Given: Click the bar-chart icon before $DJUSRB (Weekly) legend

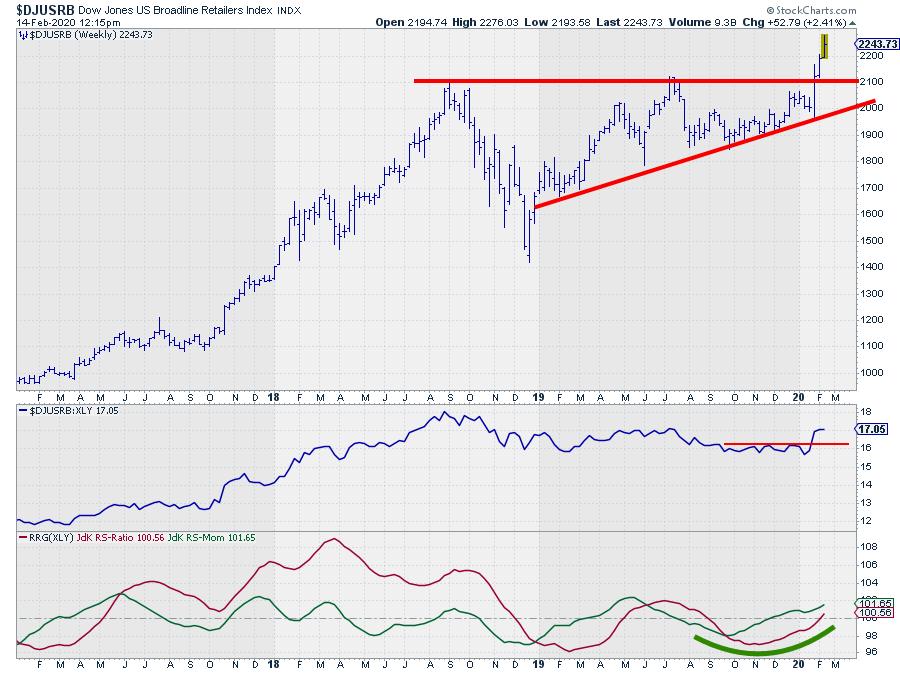Looking at the screenshot, I should (x=24, y=35).
